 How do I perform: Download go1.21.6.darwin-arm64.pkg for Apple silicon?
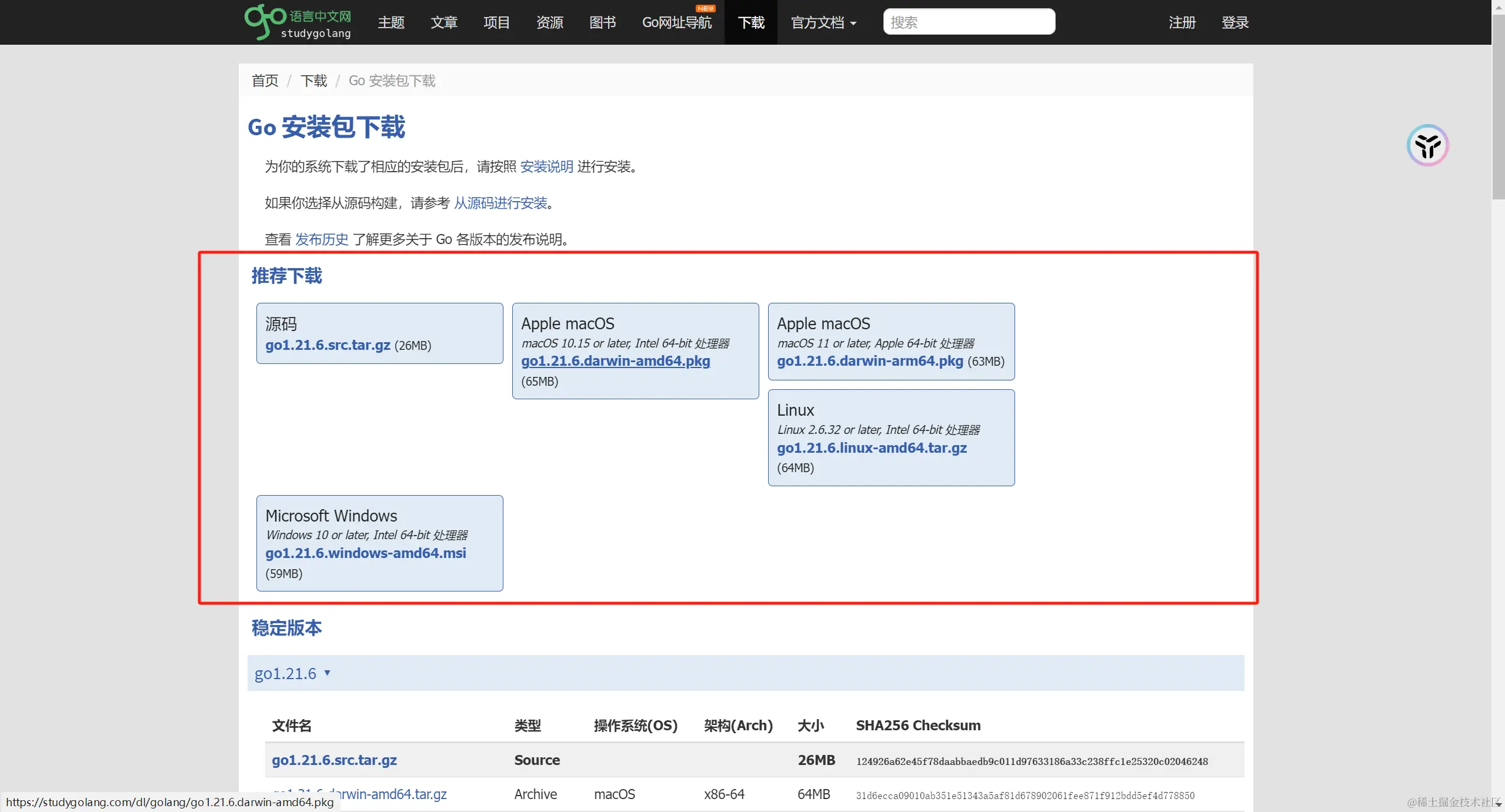coord(869,361)
